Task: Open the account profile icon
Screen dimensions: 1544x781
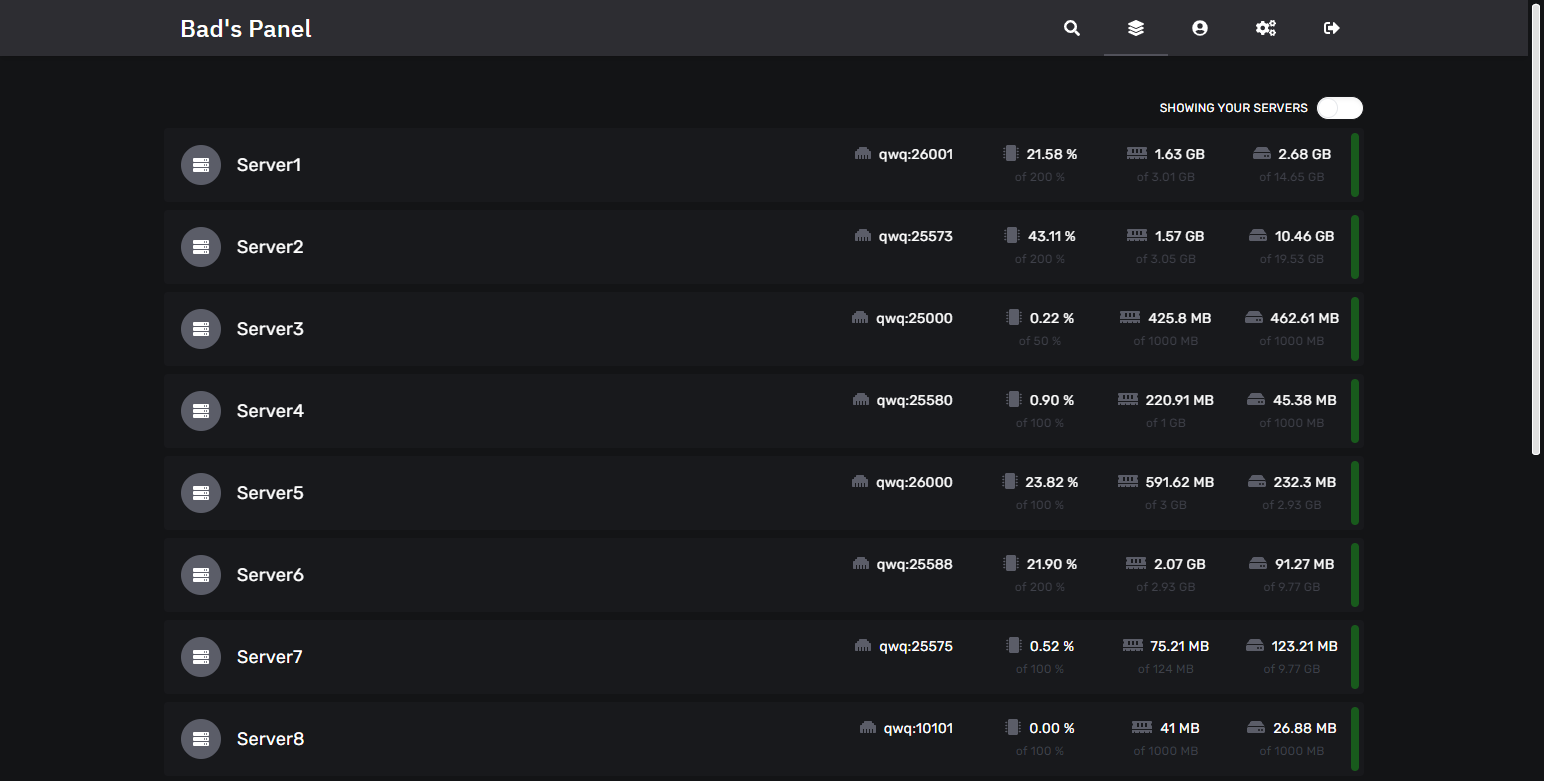Action: [1199, 28]
